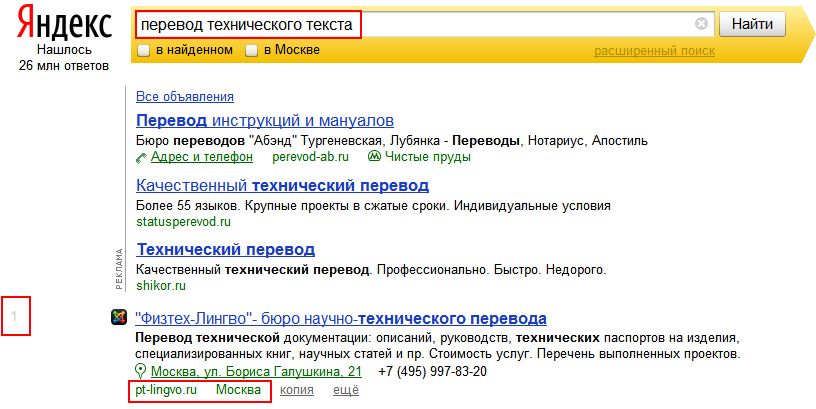The height and width of the screenshot is (409, 816).
Task: Click the metro icon beside Чистые пруды
Action: (x=375, y=157)
